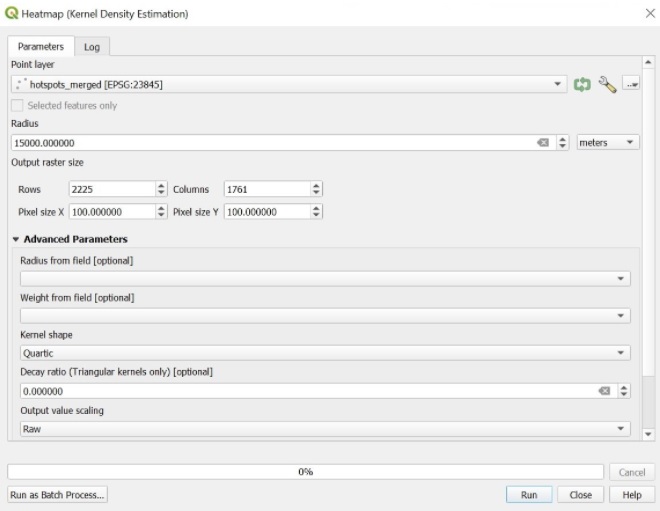Switch to the Log tab
Viewport: 660px width, 511px height.
coord(91,47)
